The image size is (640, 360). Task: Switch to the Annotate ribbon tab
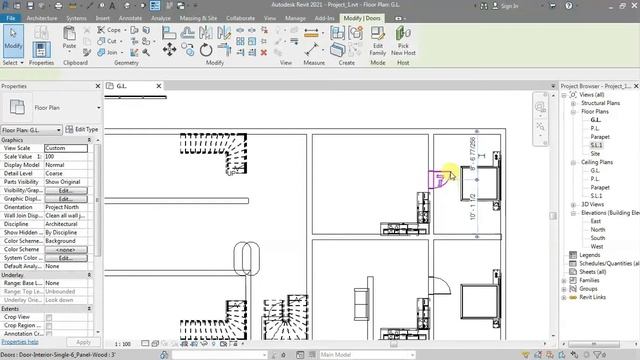click(130, 18)
